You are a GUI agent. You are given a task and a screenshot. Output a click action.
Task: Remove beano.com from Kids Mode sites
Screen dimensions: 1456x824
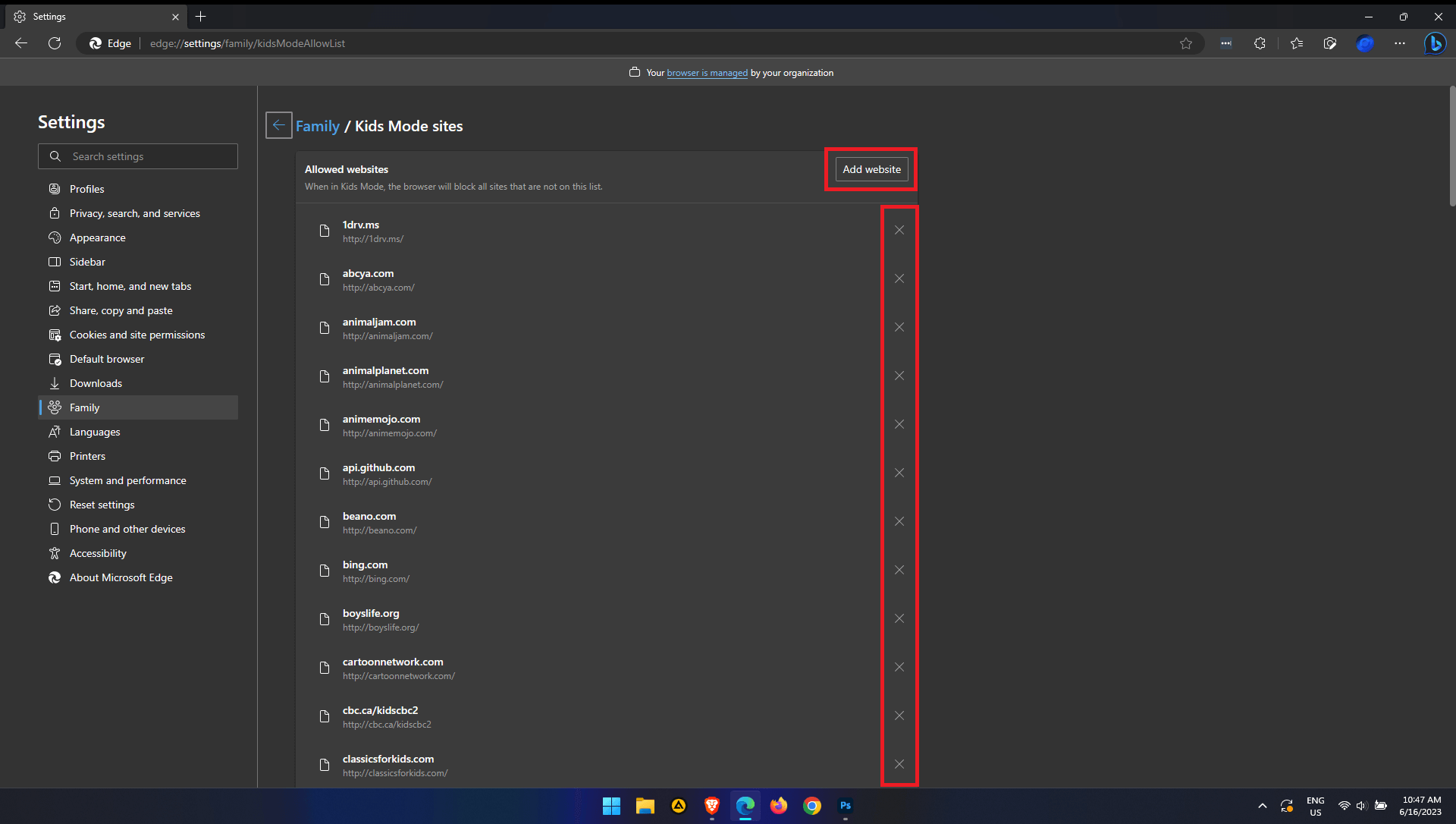pyautogui.click(x=899, y=522)
